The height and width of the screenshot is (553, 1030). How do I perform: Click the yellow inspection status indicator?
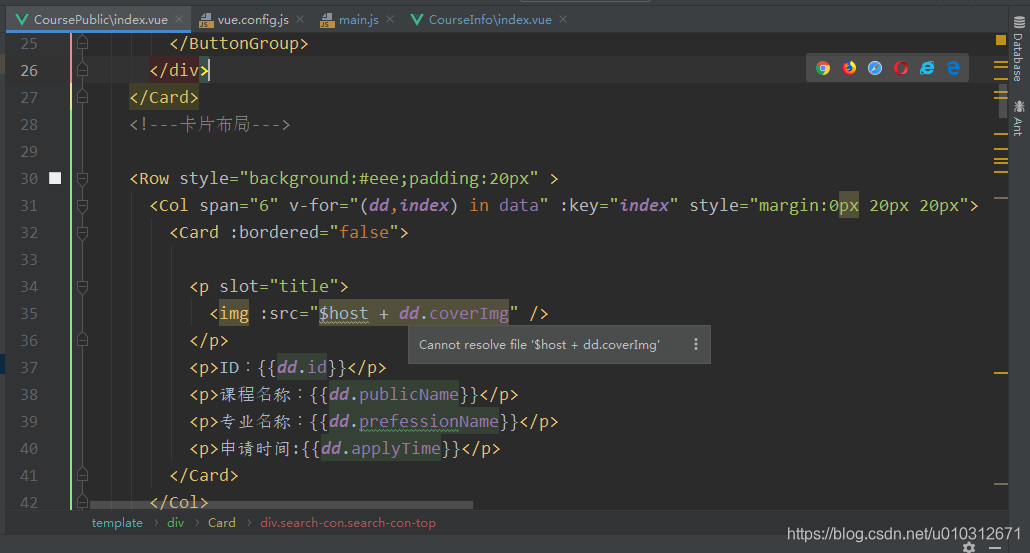pyautogui.click(x=1000, y=40)
